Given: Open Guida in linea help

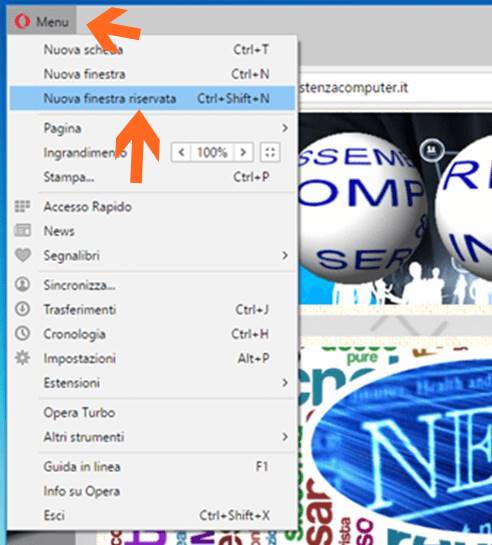Looking at the screenshot, I should coord(152,467).
